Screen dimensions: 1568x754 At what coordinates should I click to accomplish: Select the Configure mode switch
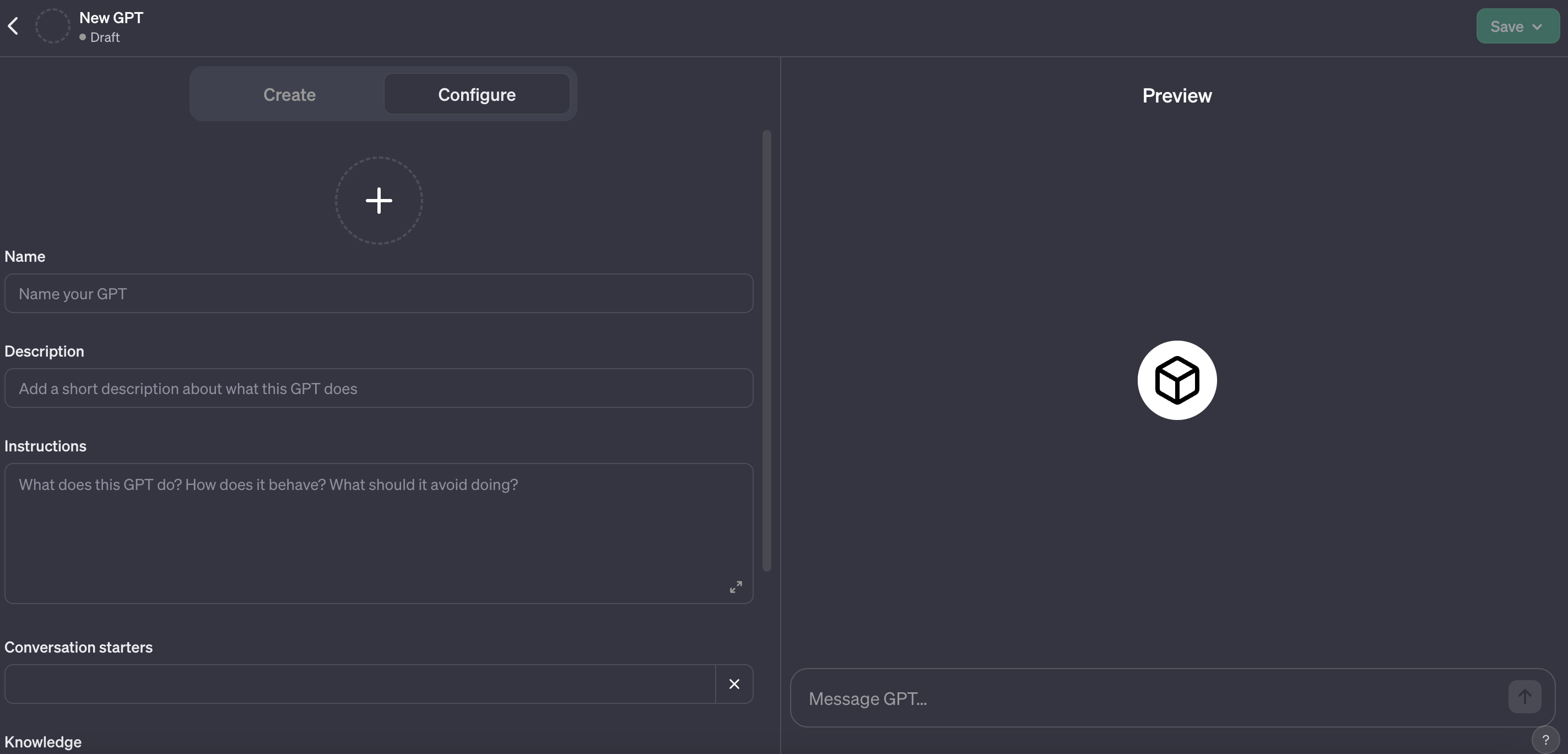click(477, 94)
